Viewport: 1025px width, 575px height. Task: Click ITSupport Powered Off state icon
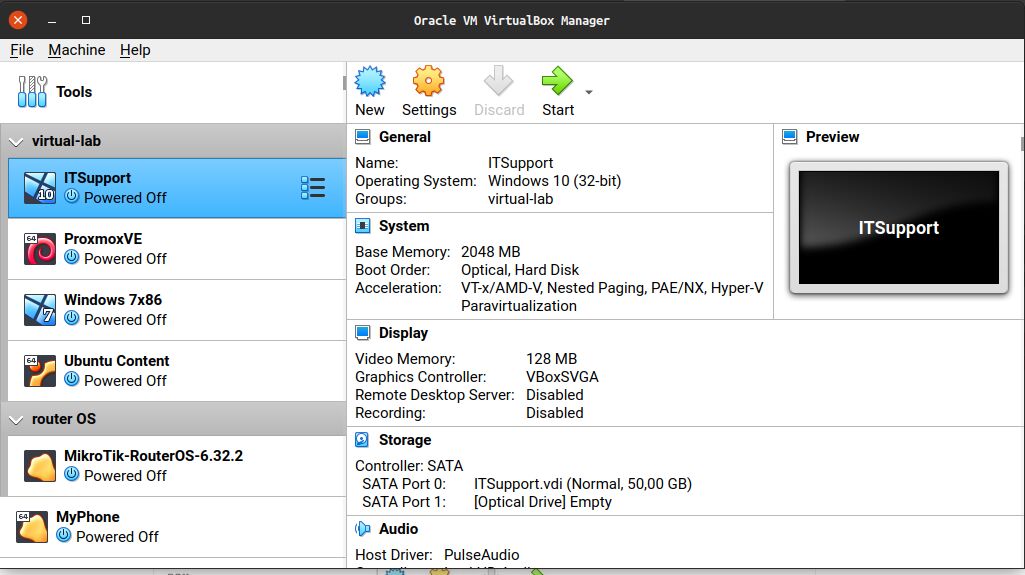tap(72, 196)
